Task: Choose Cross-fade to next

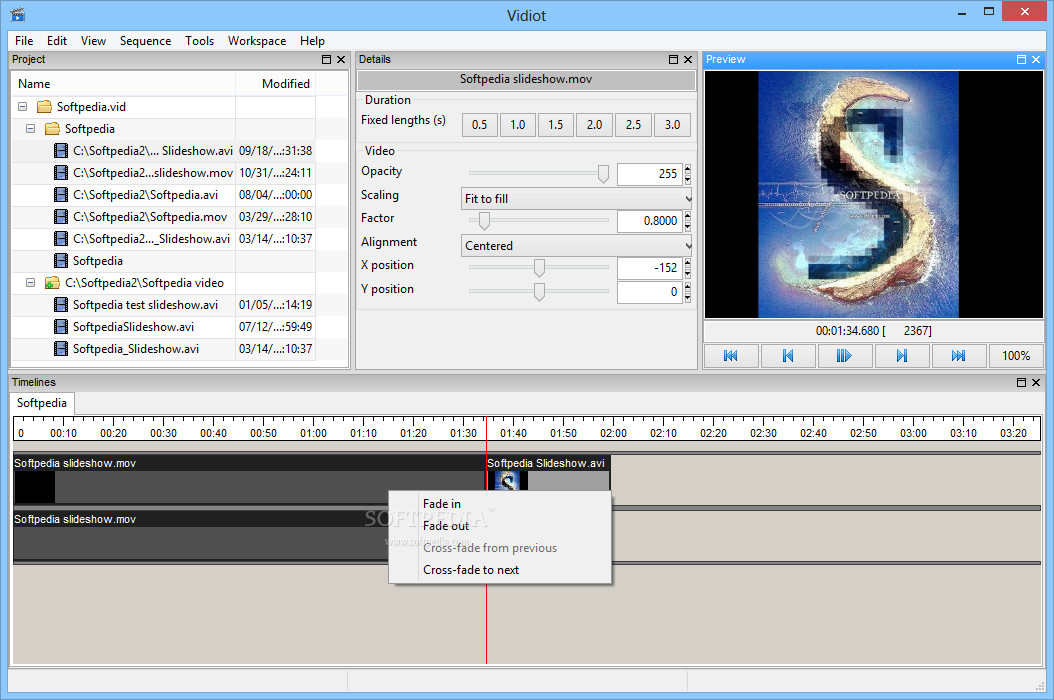Action: point(500,570)
